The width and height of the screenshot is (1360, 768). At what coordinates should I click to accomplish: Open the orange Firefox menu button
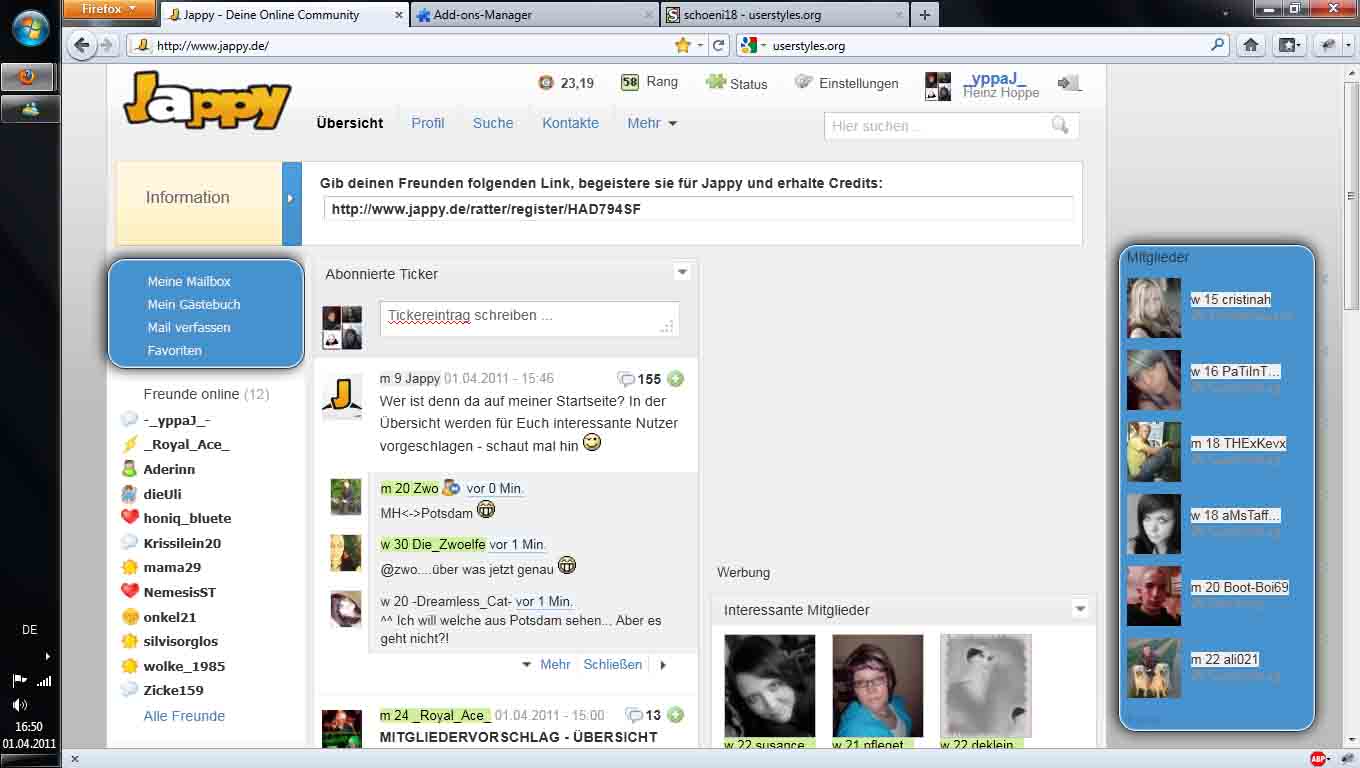pyautogui.click(x=108, y=10)
